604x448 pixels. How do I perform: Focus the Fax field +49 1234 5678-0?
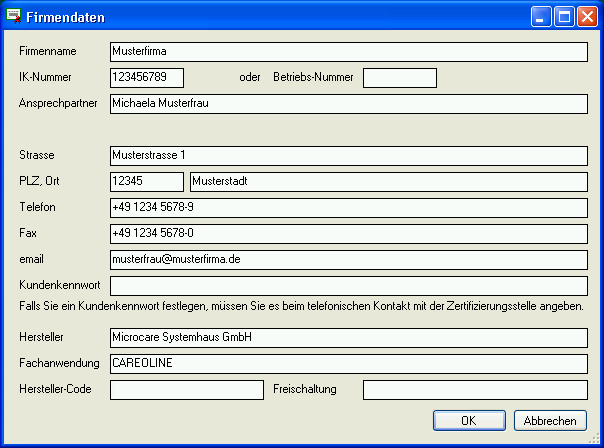click(x=349, y=234)
